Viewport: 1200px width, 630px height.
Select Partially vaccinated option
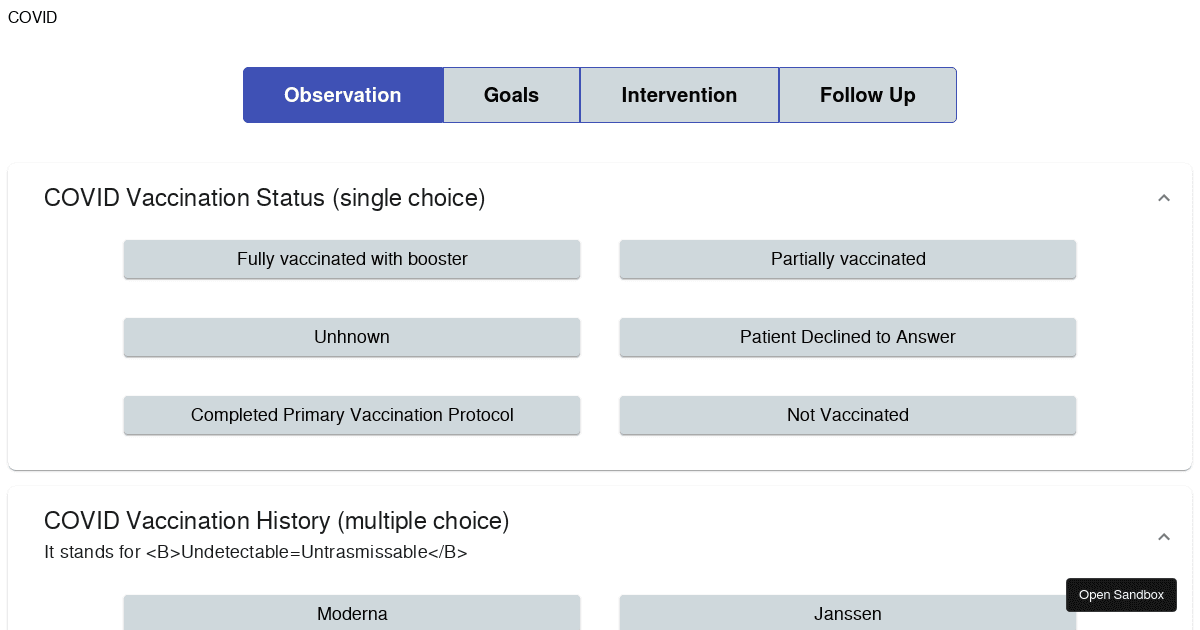pos(848,259)
